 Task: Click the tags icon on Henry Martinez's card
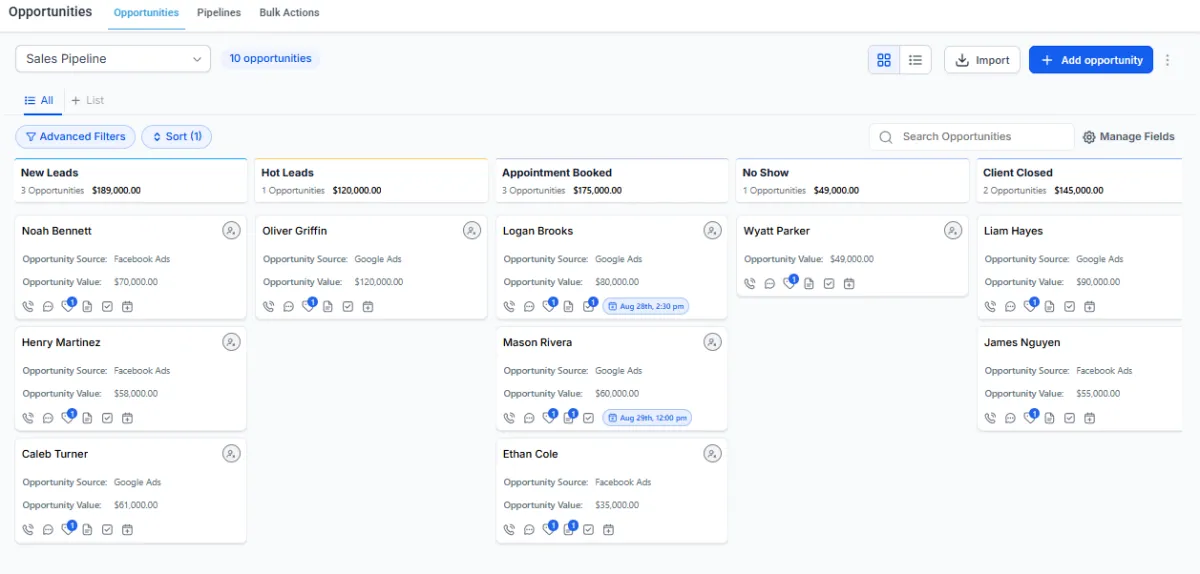click(67, 418)
